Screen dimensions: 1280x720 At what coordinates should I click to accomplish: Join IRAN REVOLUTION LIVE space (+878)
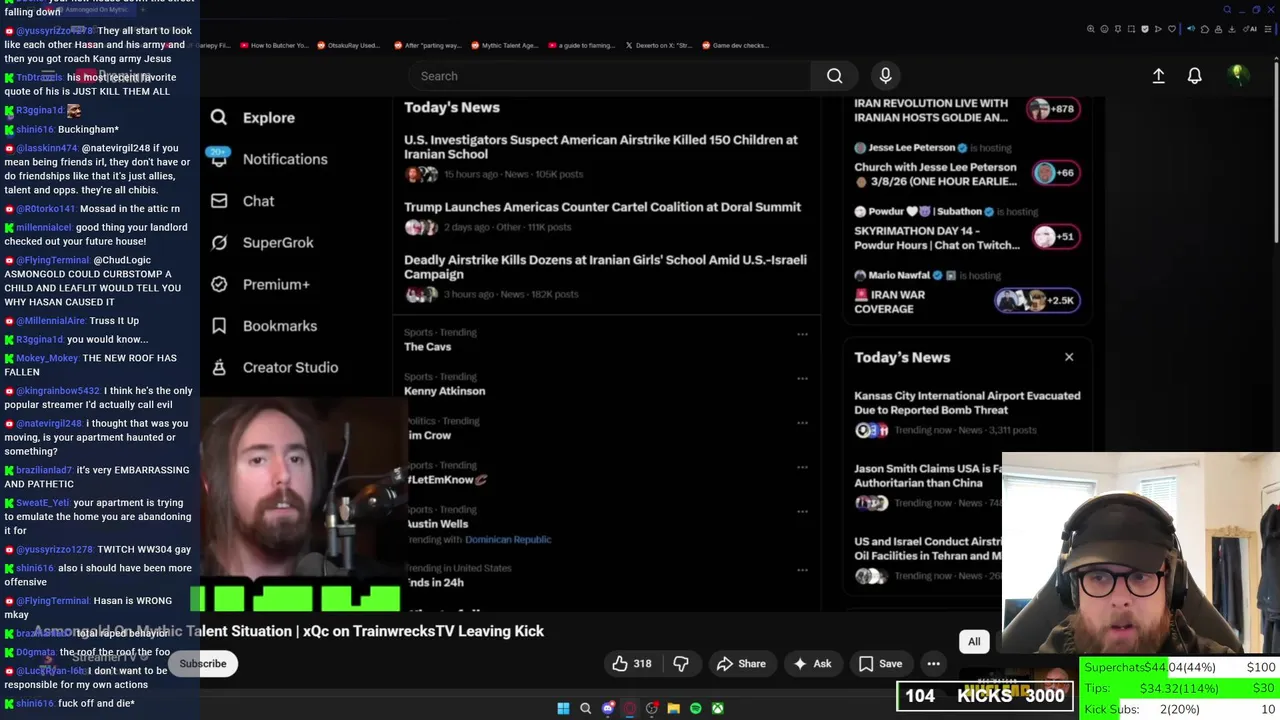tap(1053, 109)
